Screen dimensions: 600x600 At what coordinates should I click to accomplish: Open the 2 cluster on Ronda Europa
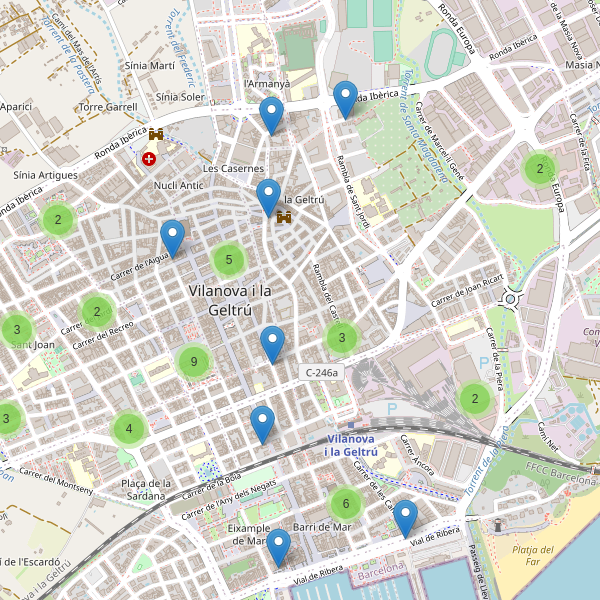540,169
